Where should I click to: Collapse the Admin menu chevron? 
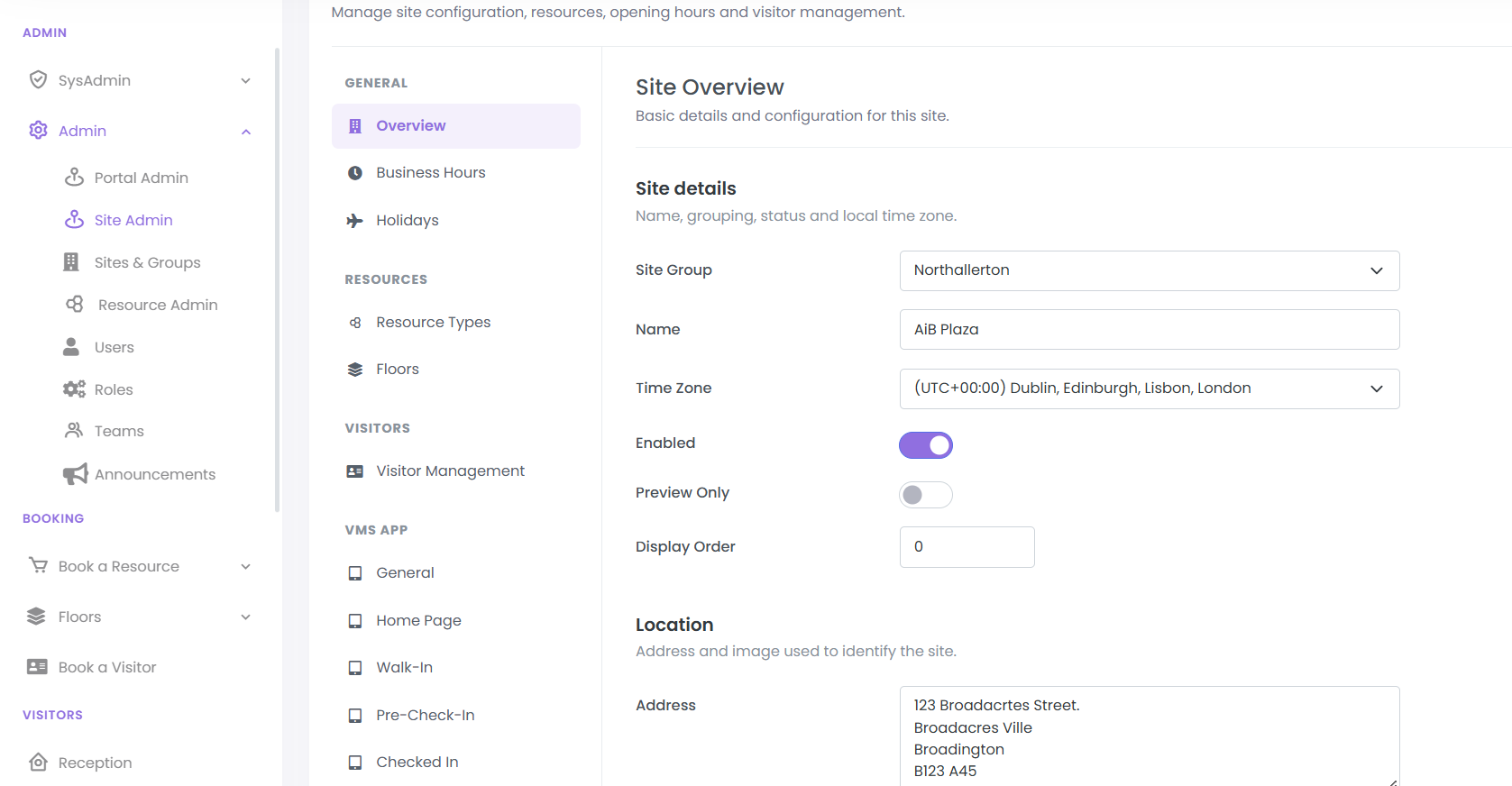pos(245,132)
